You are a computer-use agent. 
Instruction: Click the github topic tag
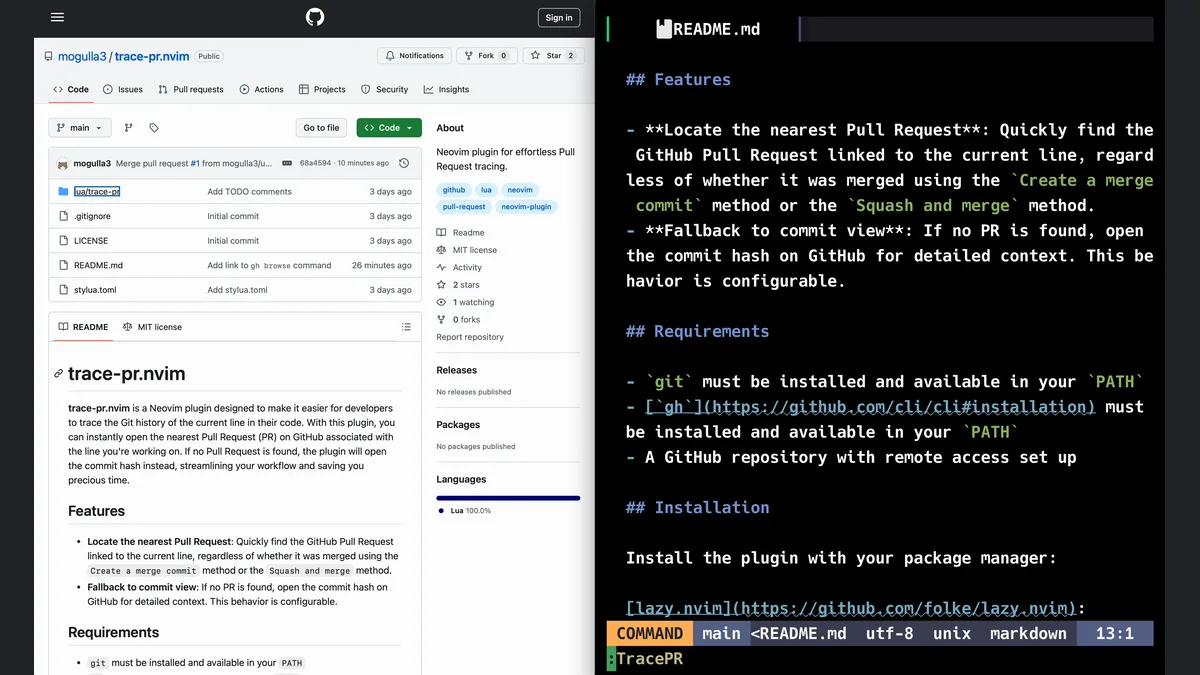[x=454, y=190]
